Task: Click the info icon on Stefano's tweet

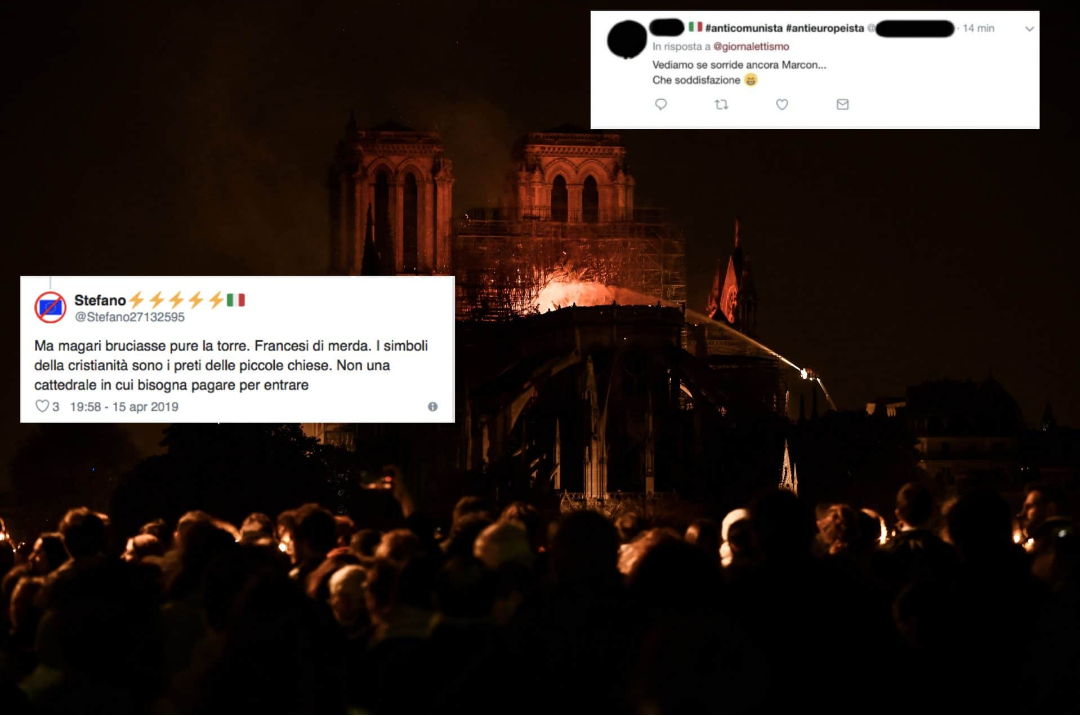Action: coord(433,406)
